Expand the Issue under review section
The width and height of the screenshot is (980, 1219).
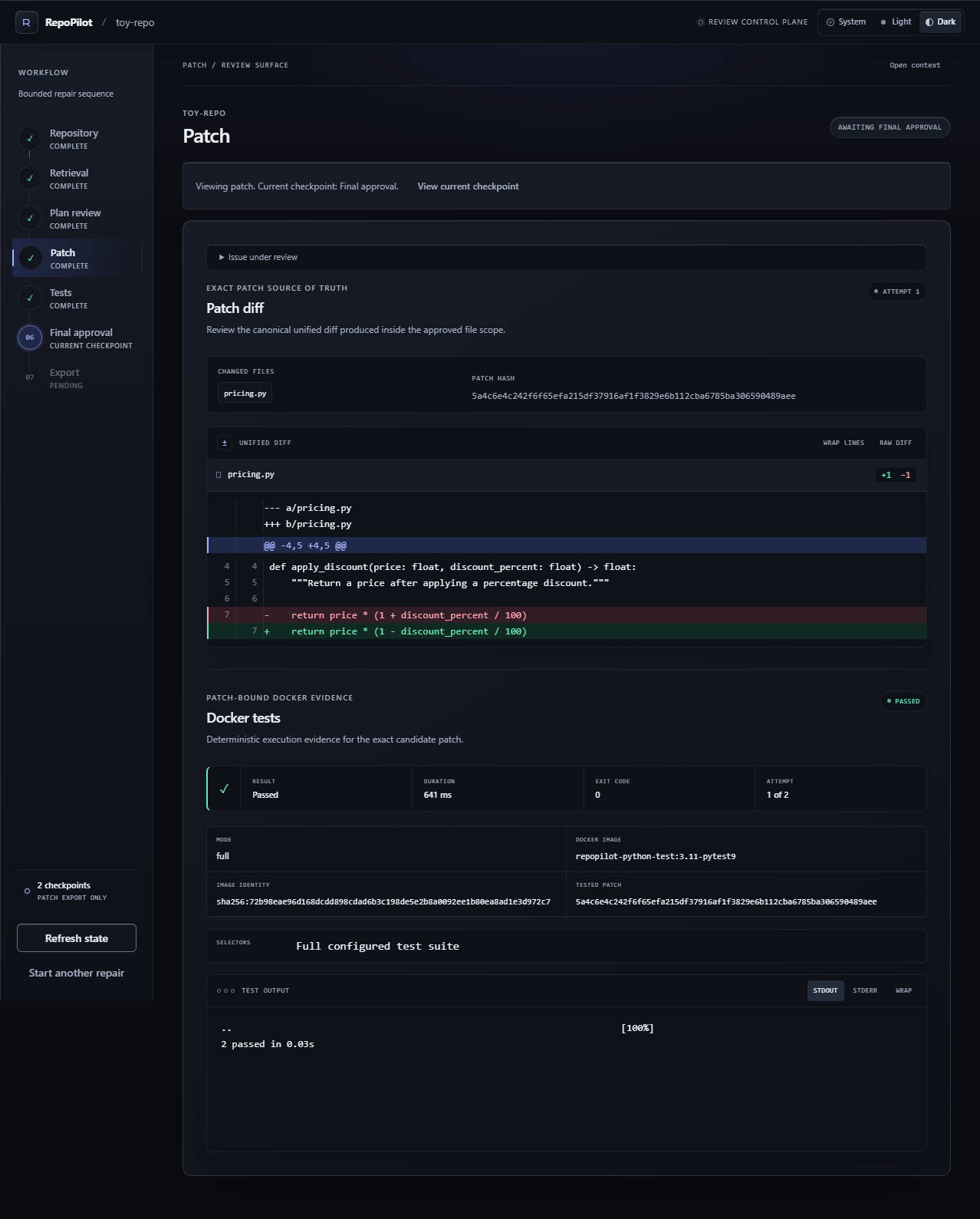click(x=566, y=257)
